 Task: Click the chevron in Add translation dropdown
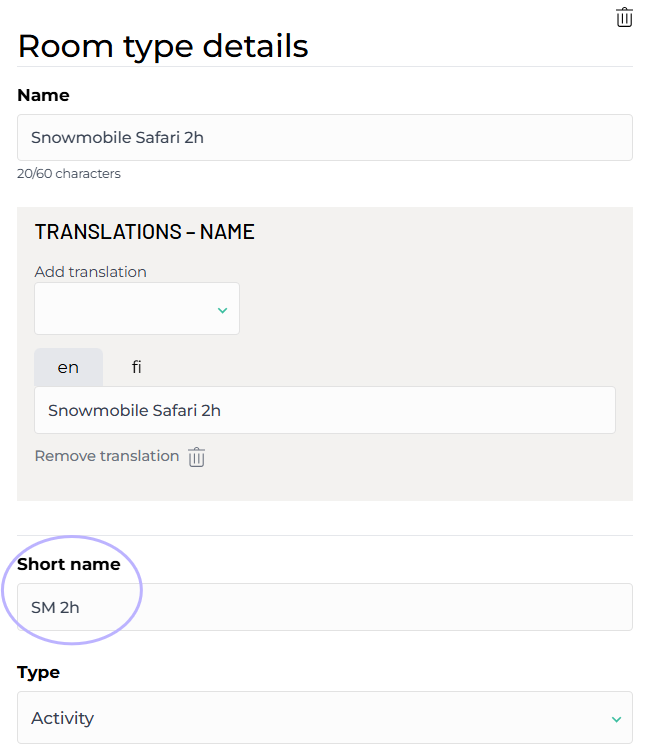222,310
